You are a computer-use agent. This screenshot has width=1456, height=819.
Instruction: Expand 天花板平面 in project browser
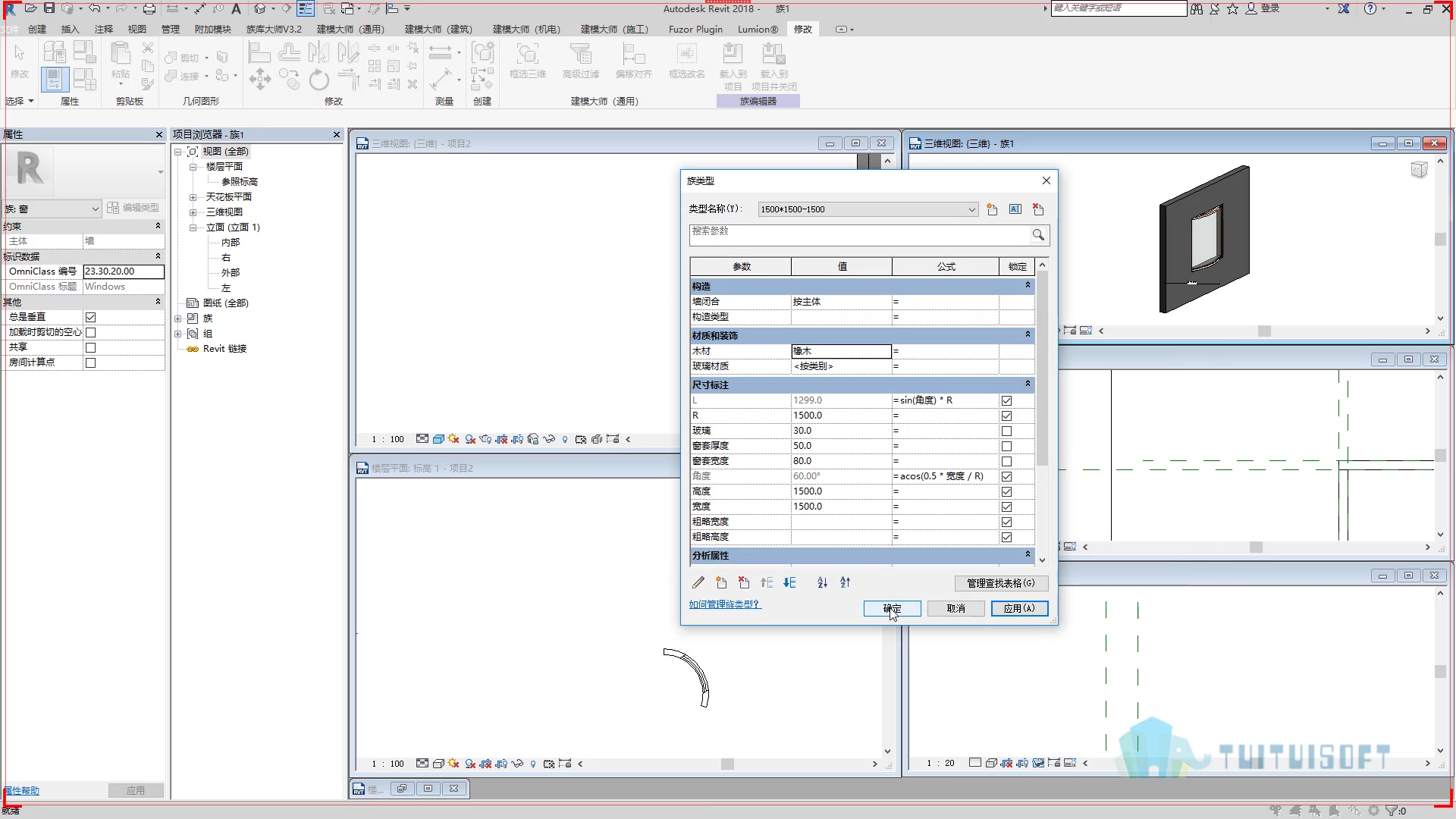(193, 197)
